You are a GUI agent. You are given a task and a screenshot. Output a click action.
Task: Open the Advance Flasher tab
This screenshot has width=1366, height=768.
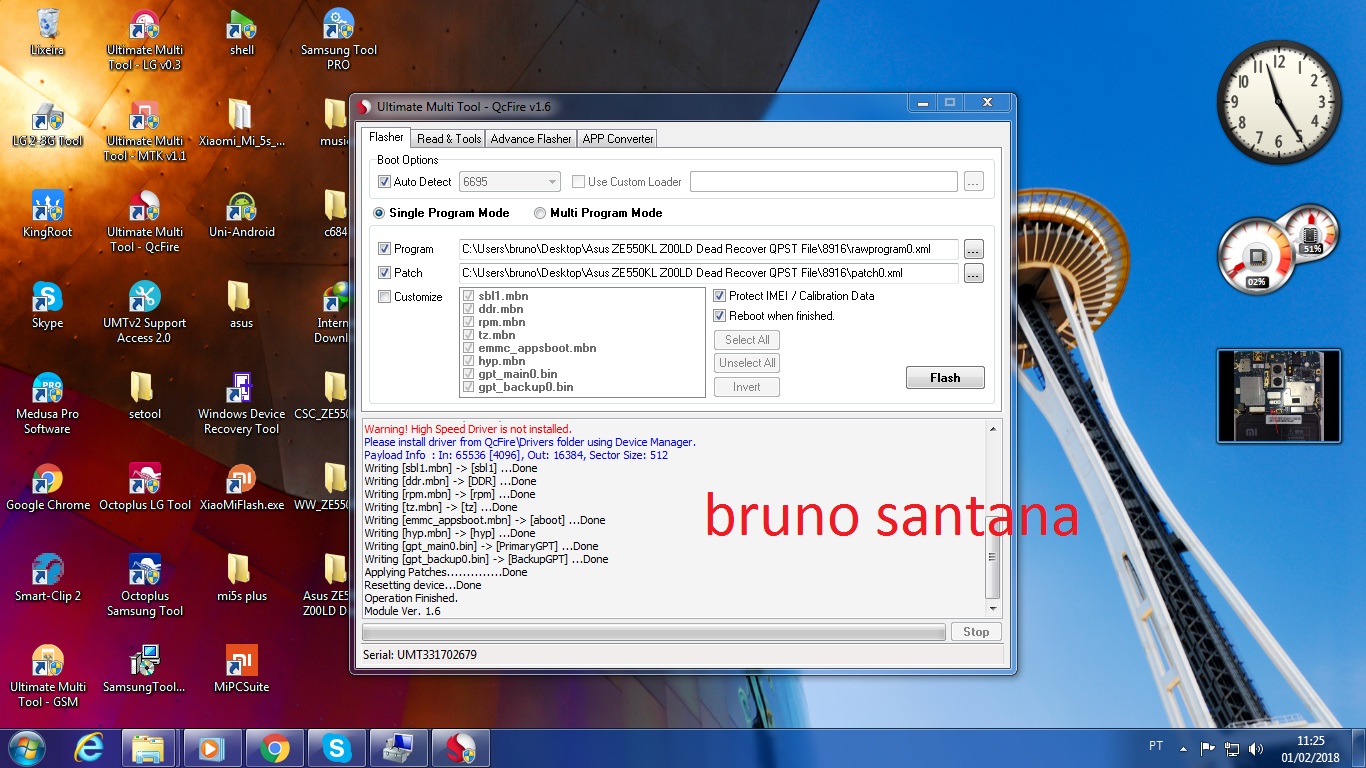(531, 139)
